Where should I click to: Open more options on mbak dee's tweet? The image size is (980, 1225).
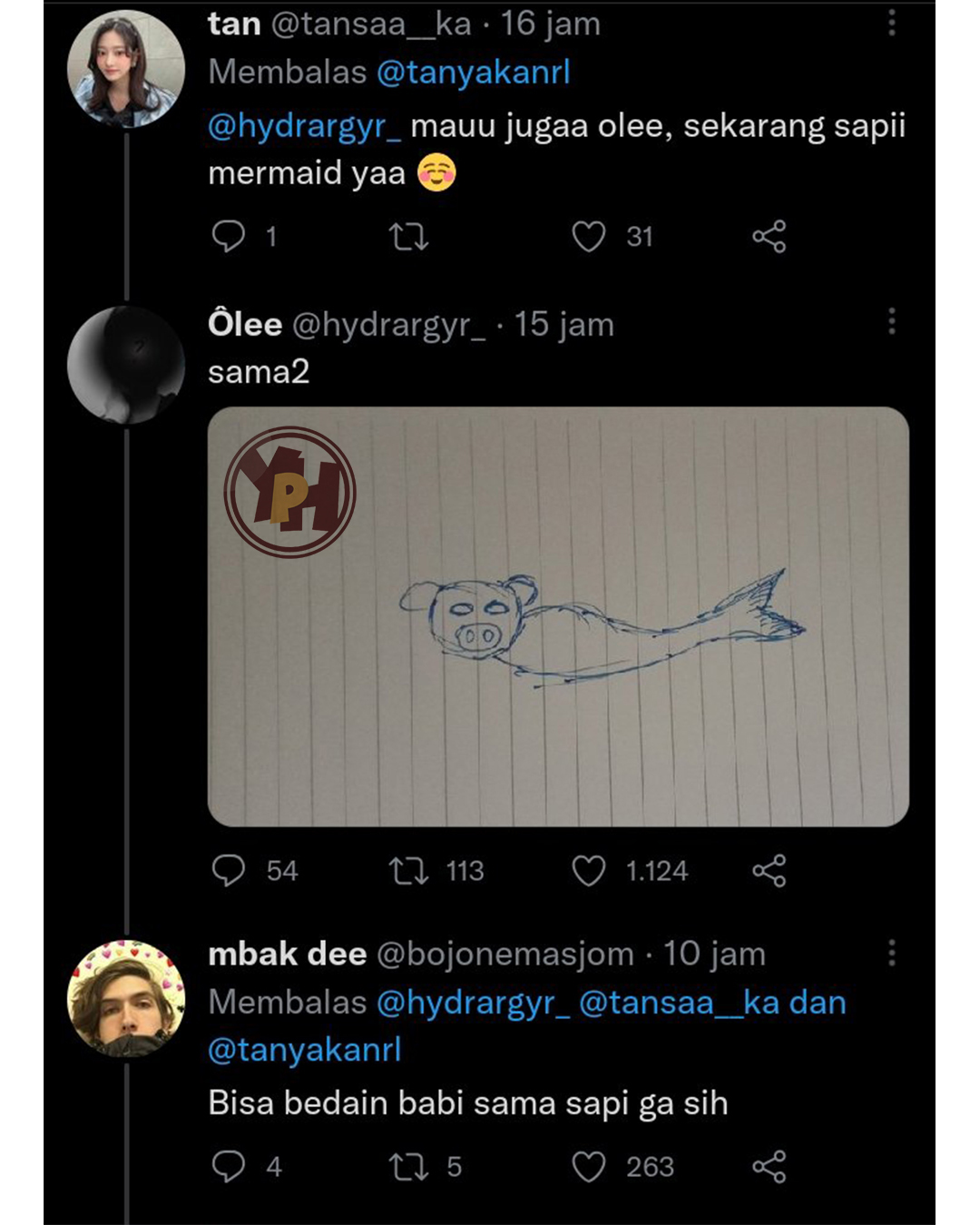click(892, 953)
